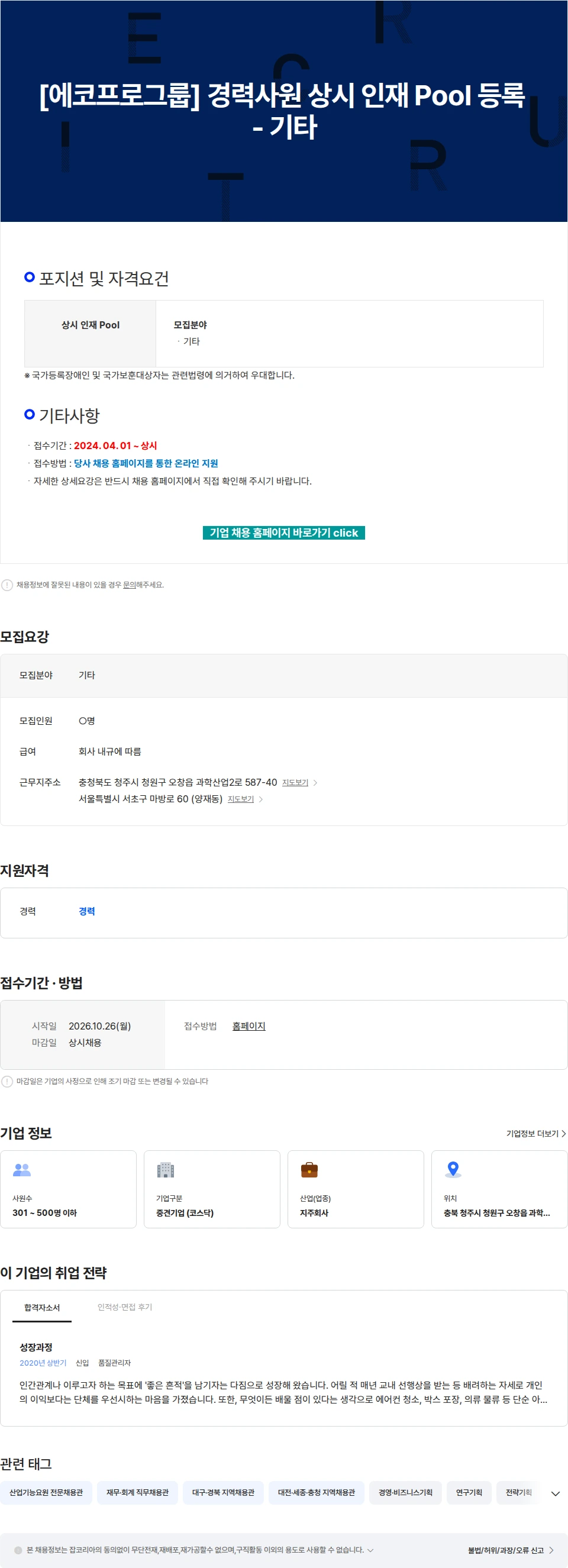
Task: Click the cover letter excerpt starting 인간관계나
Action: tap(283, 1392)
